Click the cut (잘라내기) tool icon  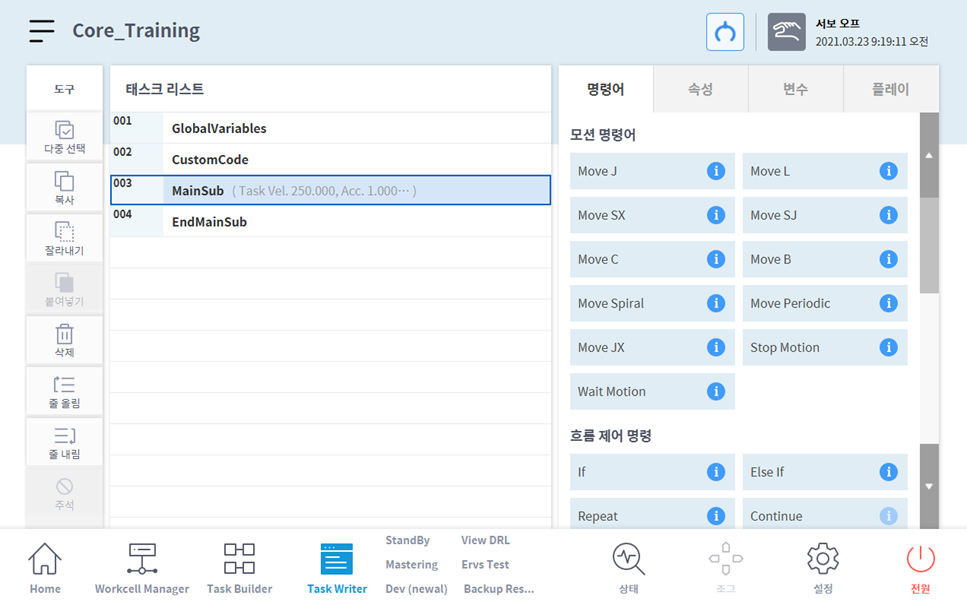click(64, 238)
